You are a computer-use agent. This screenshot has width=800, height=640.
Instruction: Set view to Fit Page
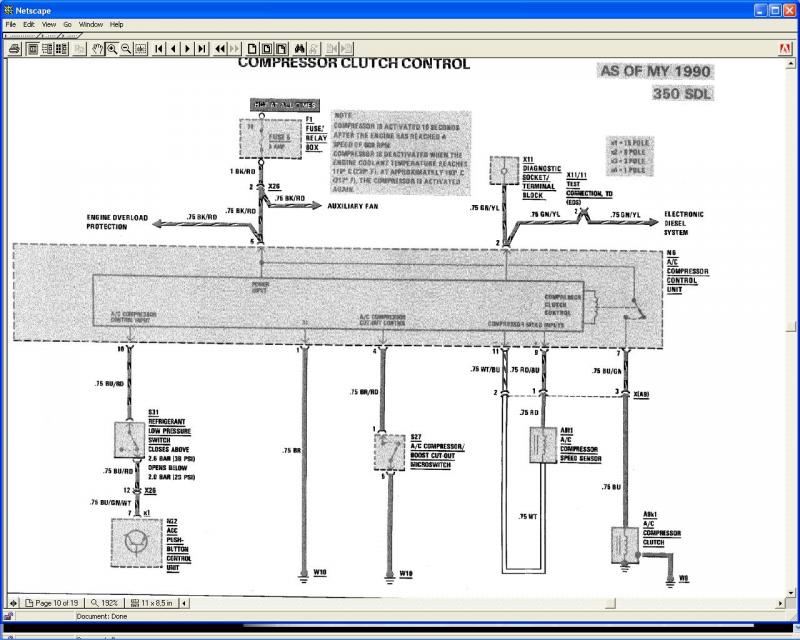tap(267, 49)
